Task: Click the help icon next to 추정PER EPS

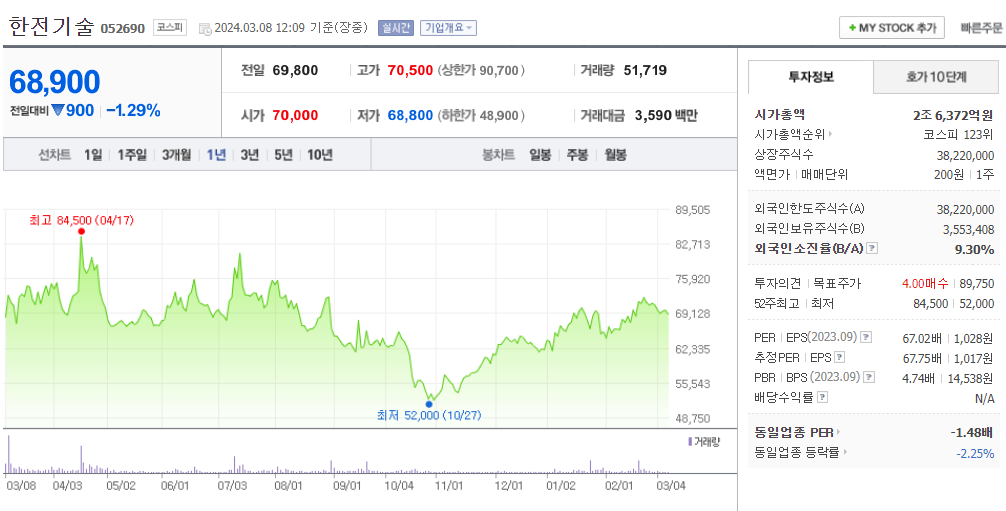Action: click(x=839, y=357)
